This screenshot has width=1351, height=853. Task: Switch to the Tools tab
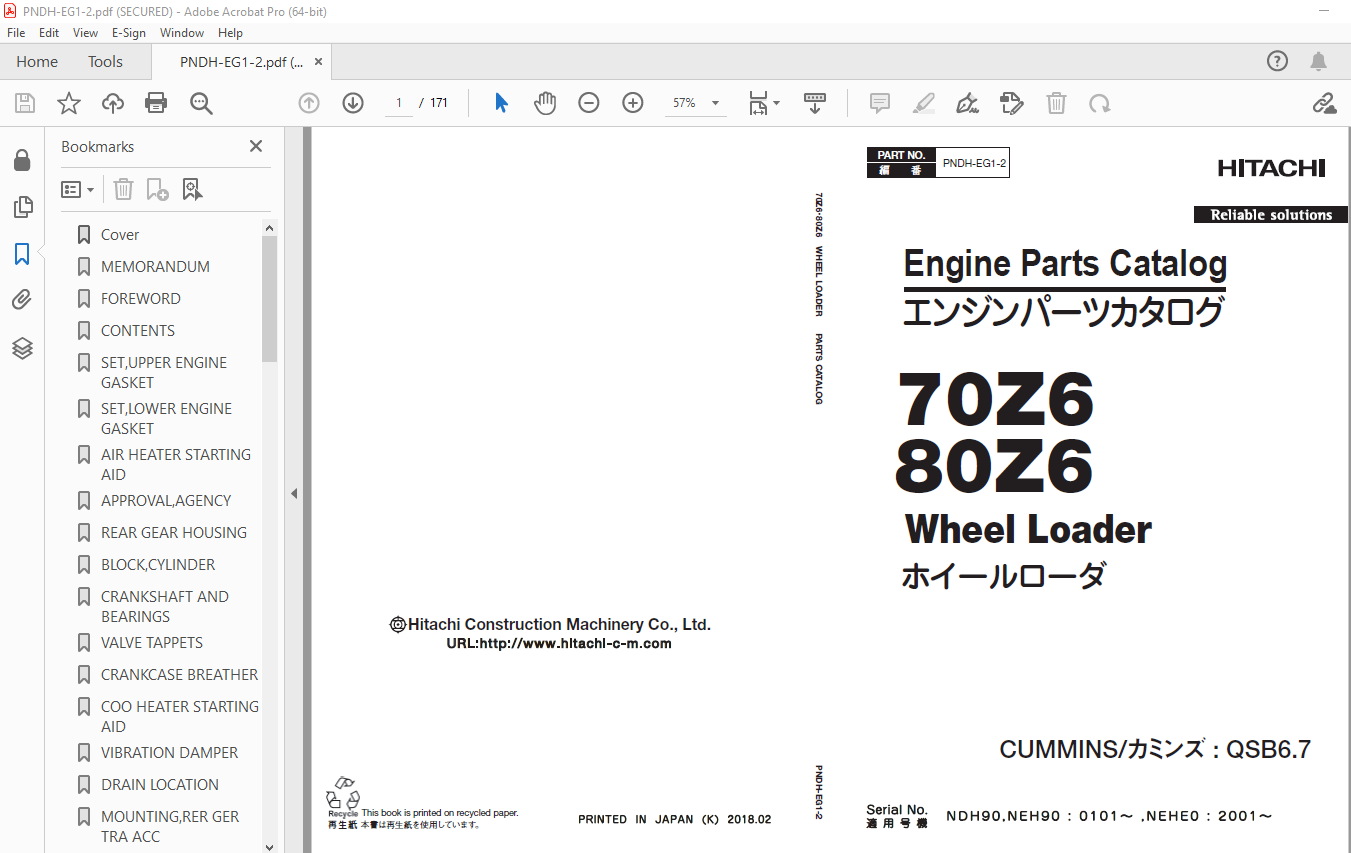(105, 62)
